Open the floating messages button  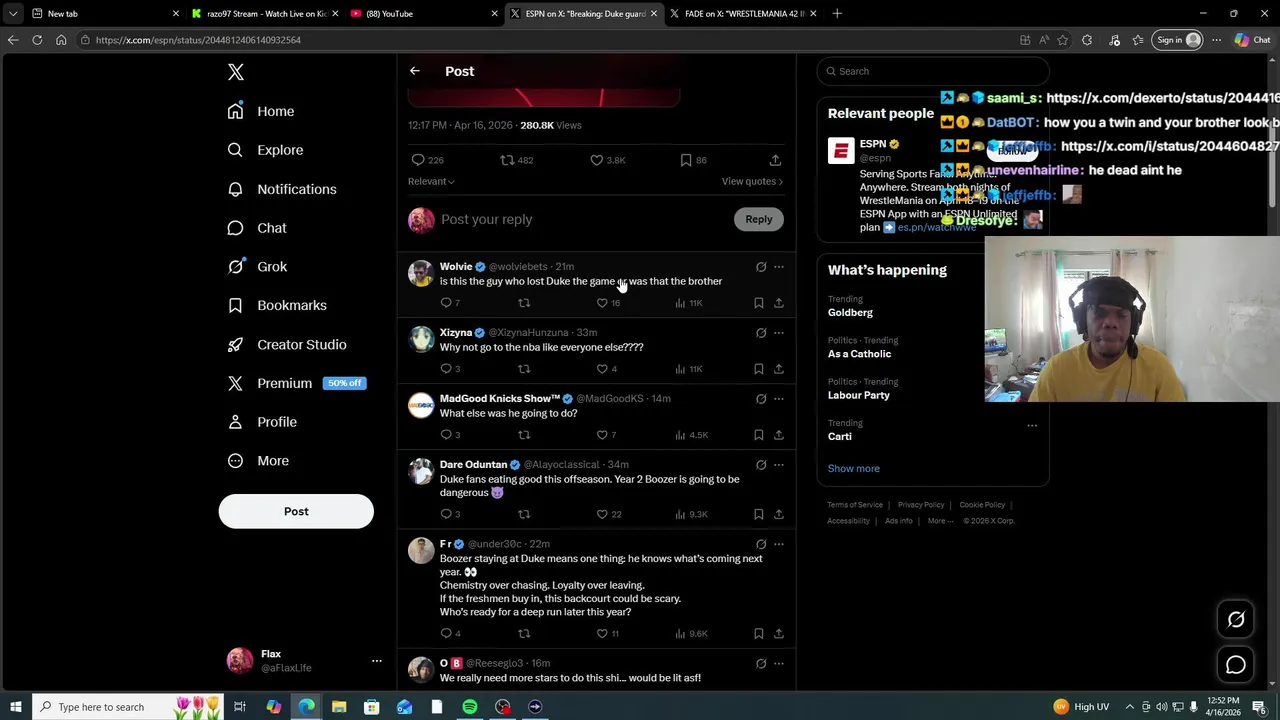(1236, 665)
